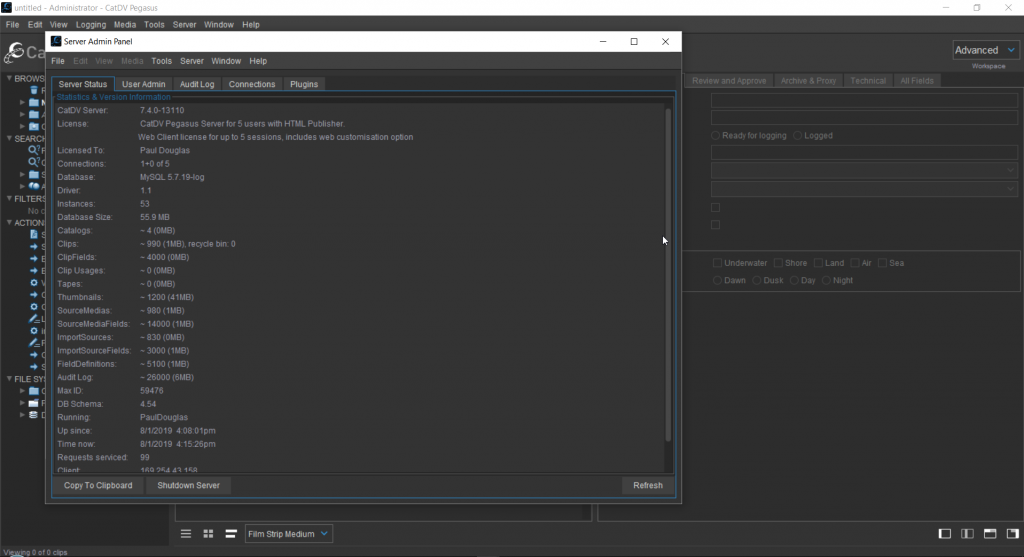The image size is (1024, 557).
Task: Click the Licensed To value Paul Douglas
Action: (x=165, y=150)
